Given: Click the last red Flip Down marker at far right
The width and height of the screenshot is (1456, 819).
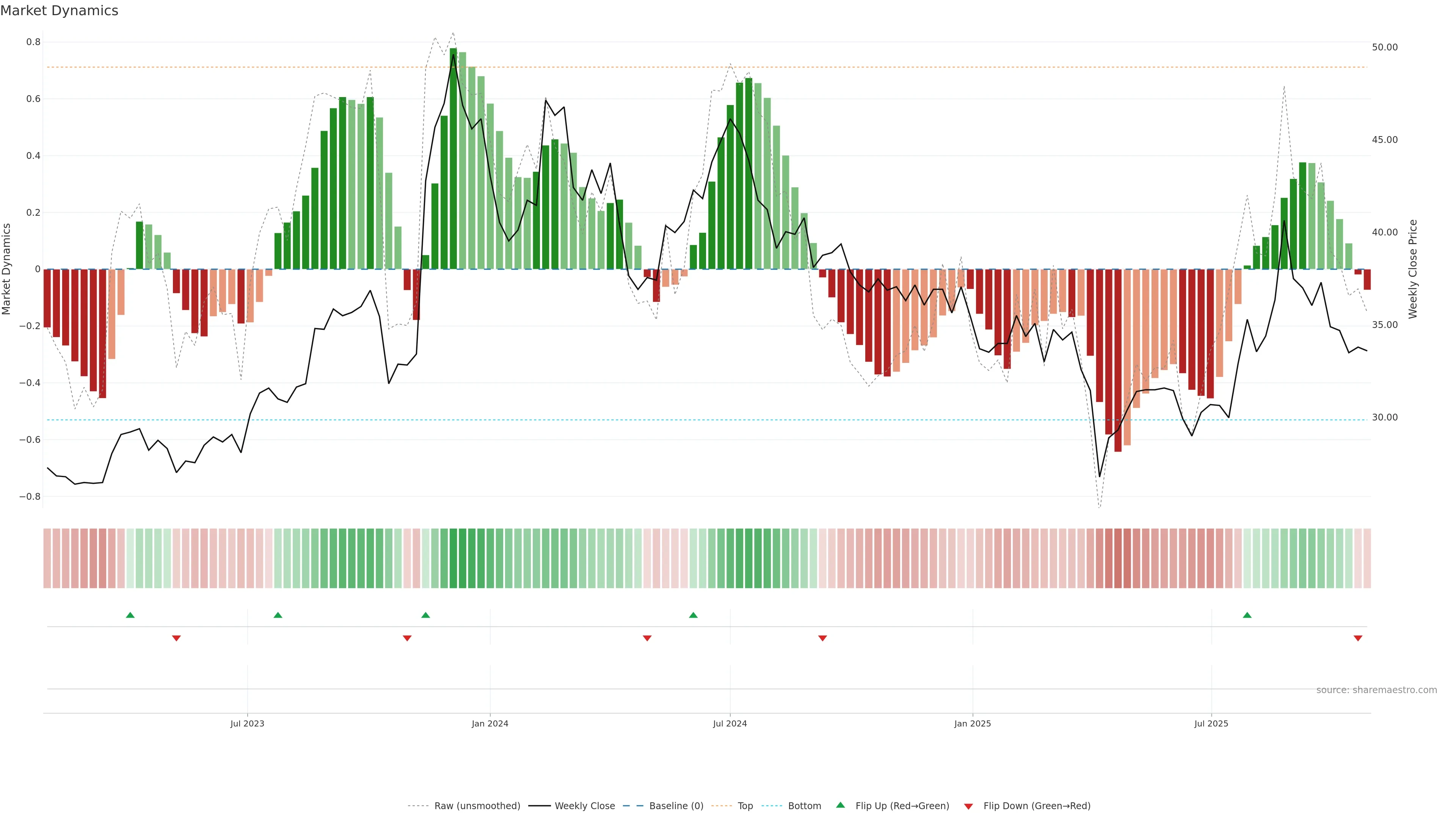Looking at the screenshot, I should 1358,638.
